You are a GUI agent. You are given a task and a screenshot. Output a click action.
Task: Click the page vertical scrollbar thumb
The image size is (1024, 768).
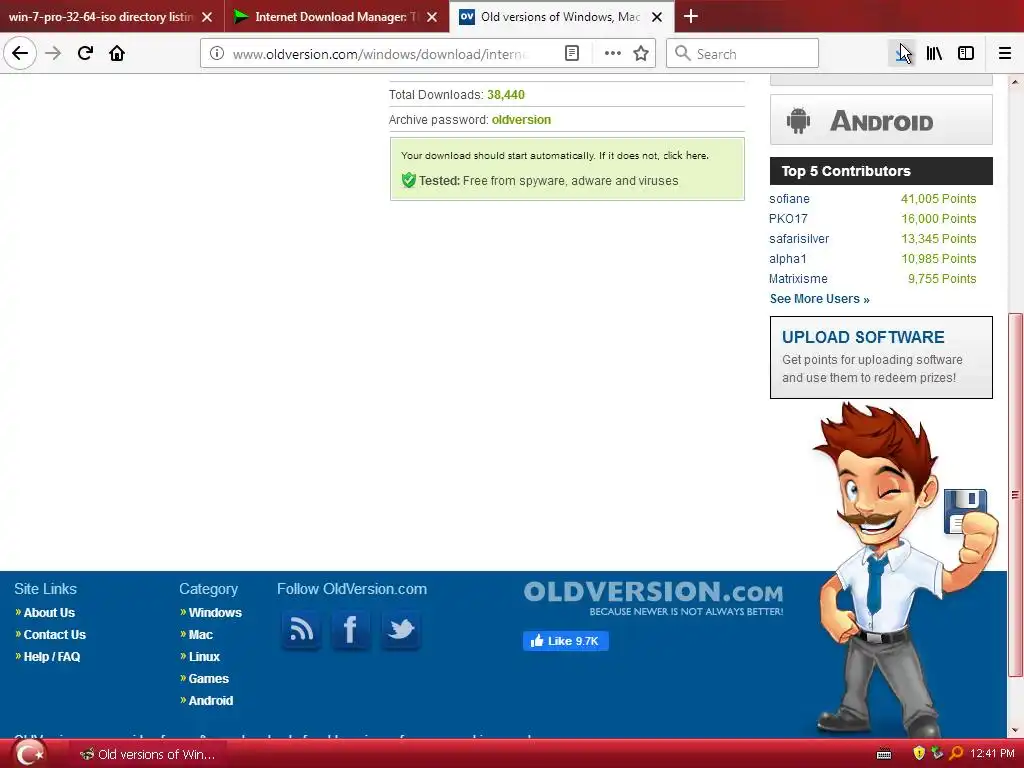1015,495
